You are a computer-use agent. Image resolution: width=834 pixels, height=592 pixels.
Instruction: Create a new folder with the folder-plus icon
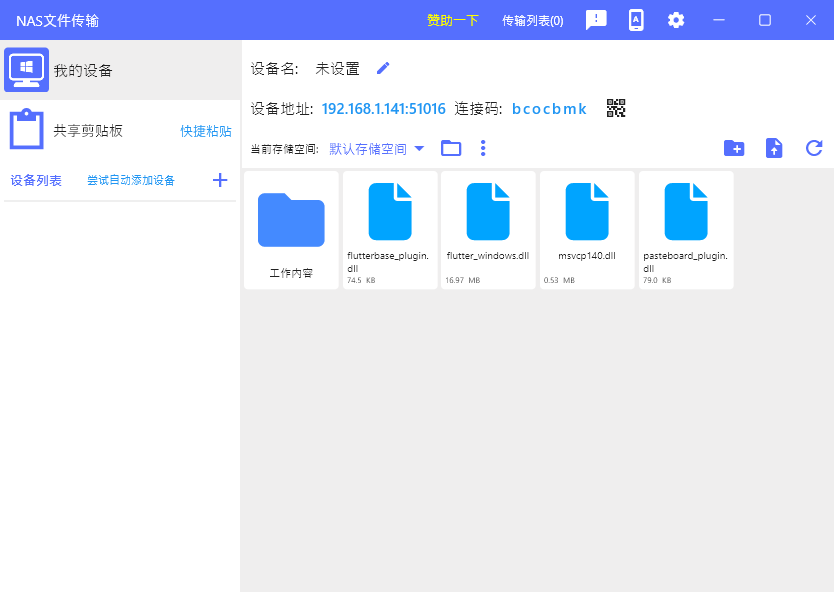pos(734,148)
